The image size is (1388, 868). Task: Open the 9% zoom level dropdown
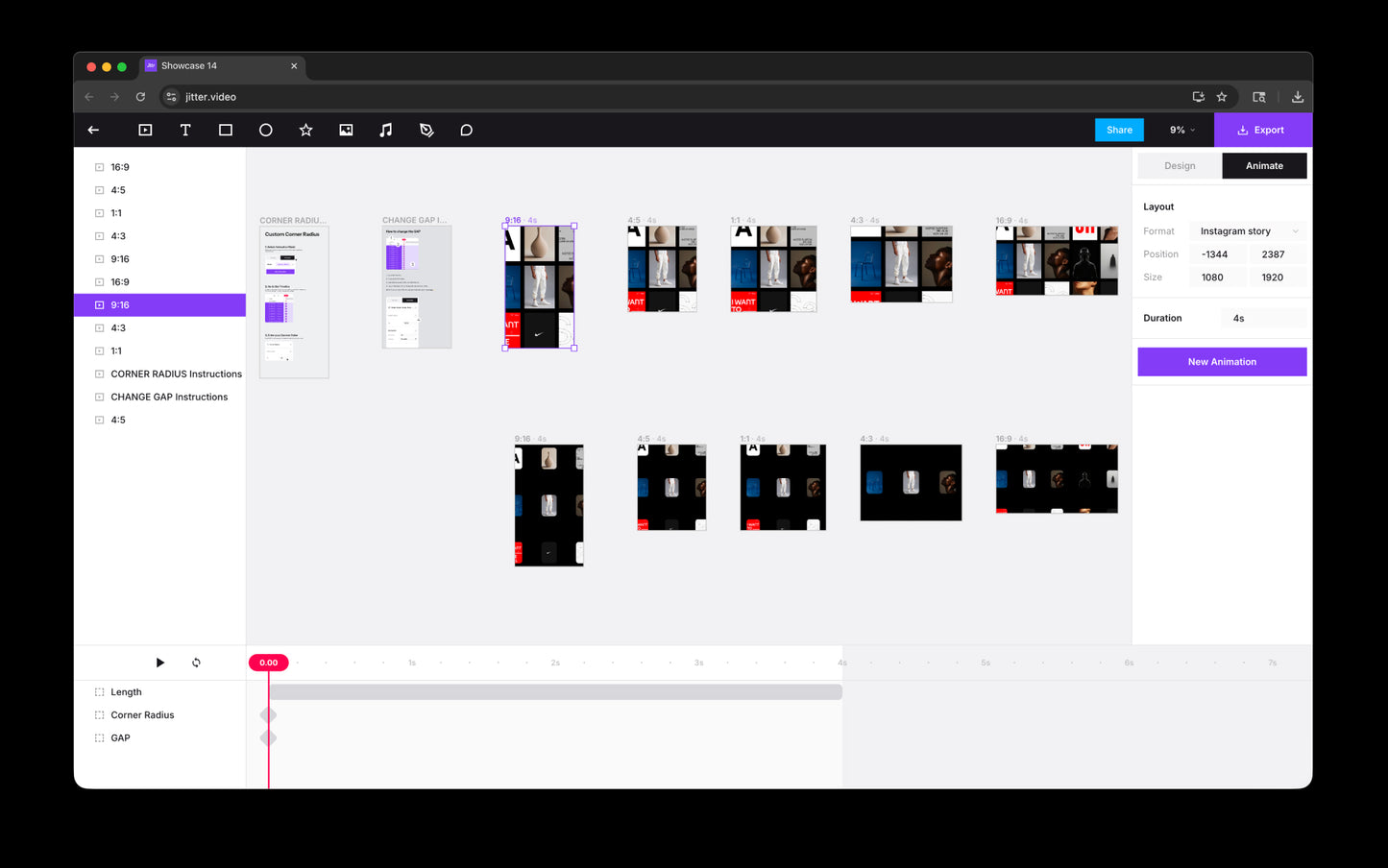click(1181, 130)
